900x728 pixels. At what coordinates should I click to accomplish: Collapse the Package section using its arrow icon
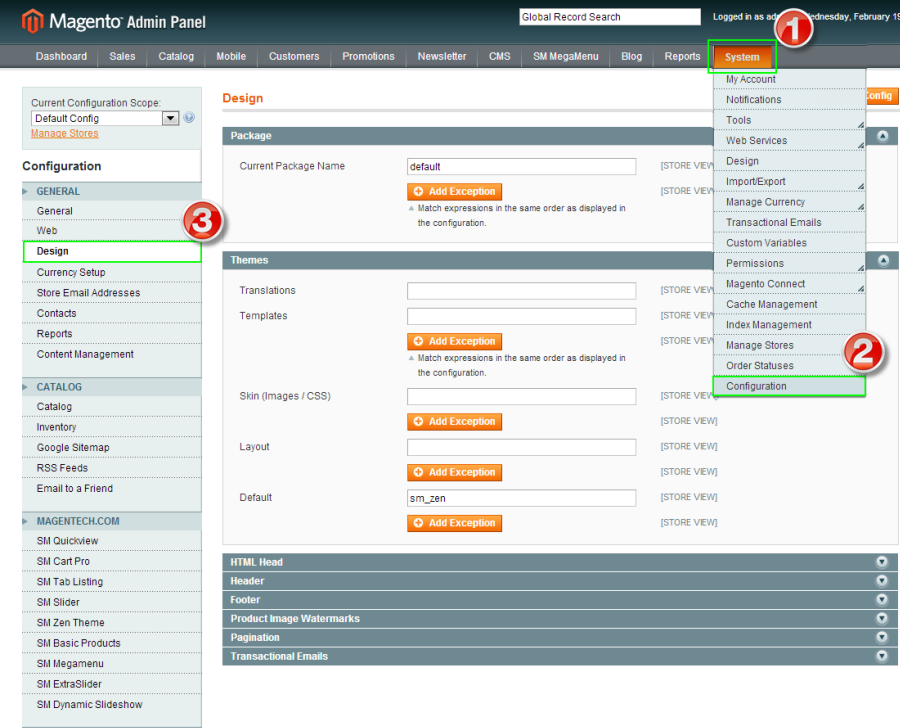click(x=882, y=136)
